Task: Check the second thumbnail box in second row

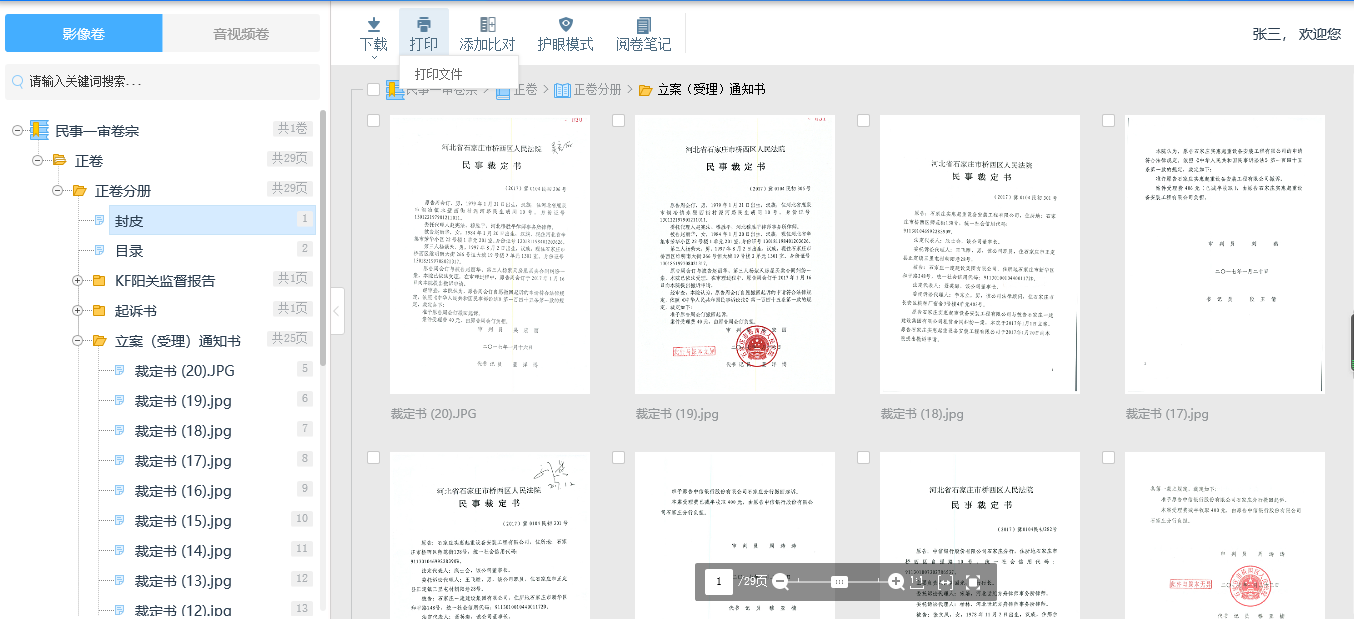Action: 619,457
